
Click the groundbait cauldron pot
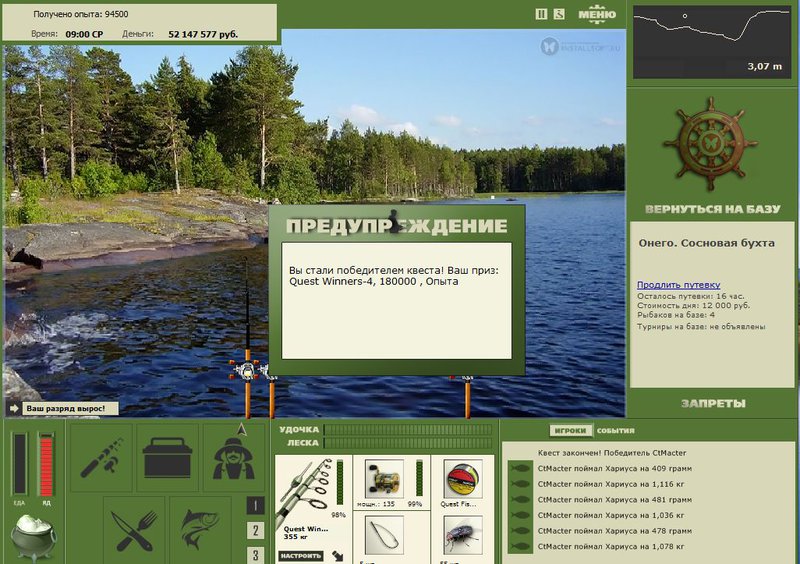point(33,536)
